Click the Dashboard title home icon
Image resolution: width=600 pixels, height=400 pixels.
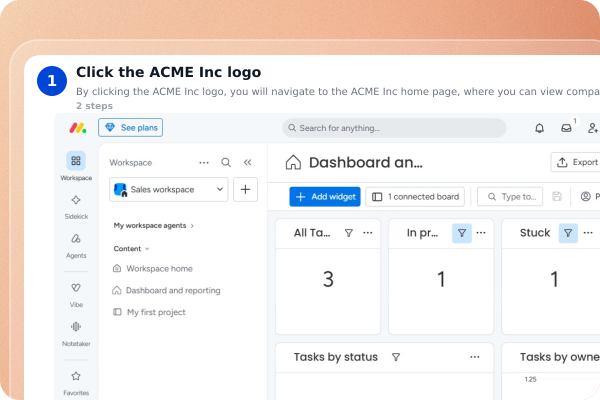click(x=293, y=162)
